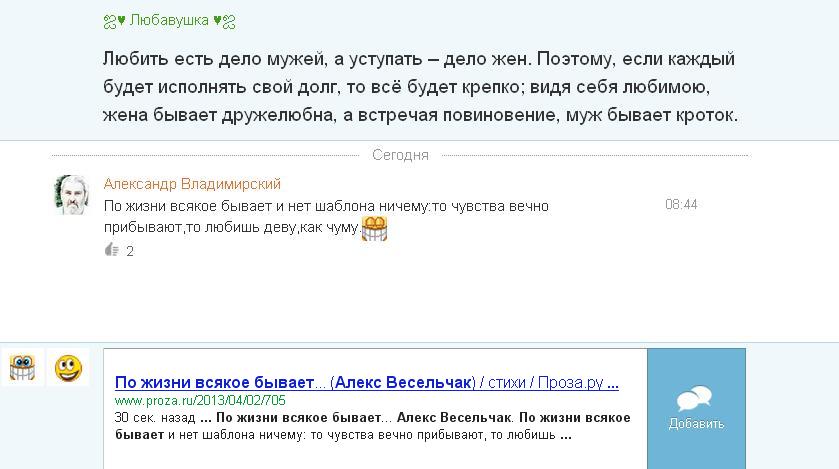Viewport: 839px width, 469px height.
Task: Select the toothy grinning smiley in emoji panel
Action: click(x=22, y=369)
